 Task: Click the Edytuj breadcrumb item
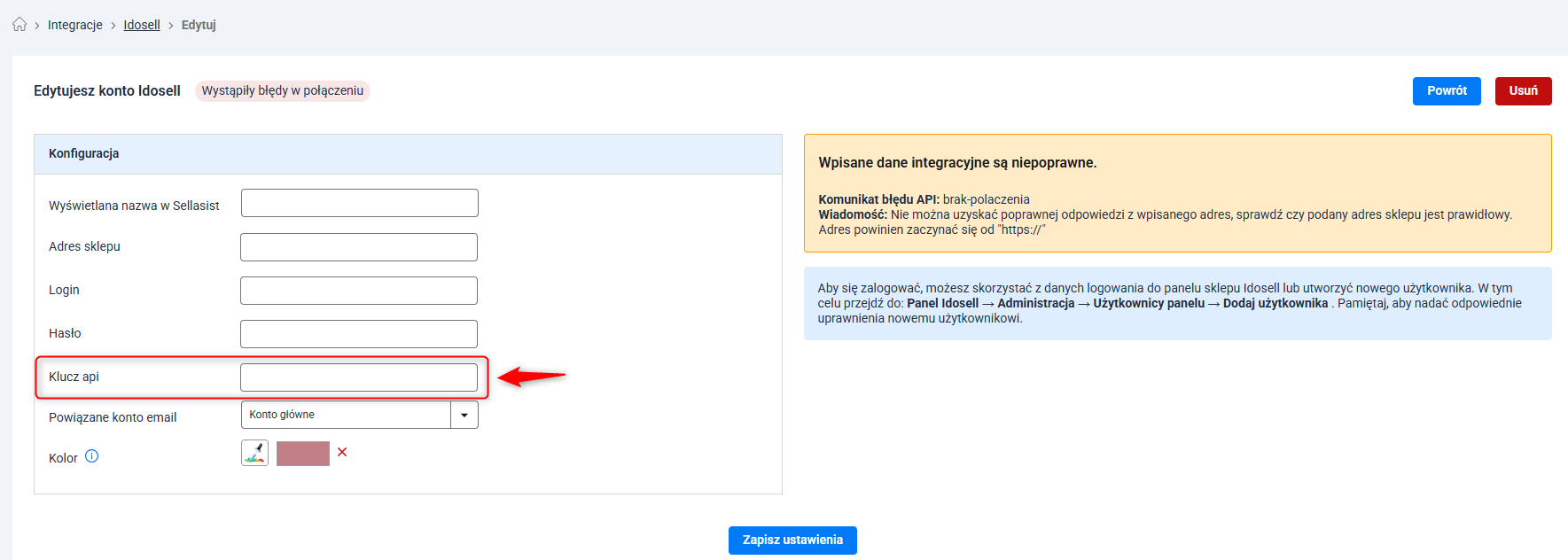coord(199,25)
